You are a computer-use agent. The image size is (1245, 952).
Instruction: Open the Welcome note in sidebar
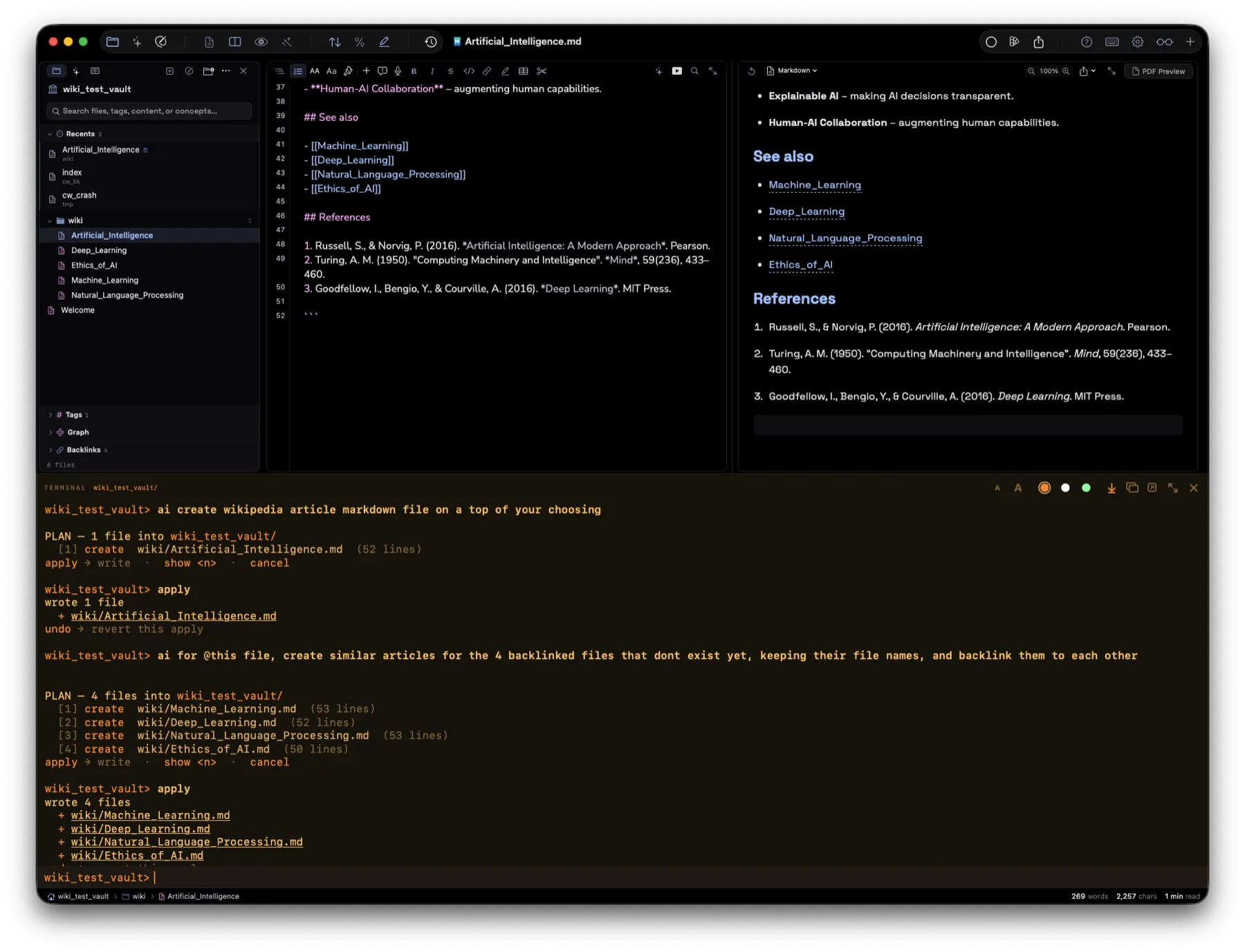77,310
